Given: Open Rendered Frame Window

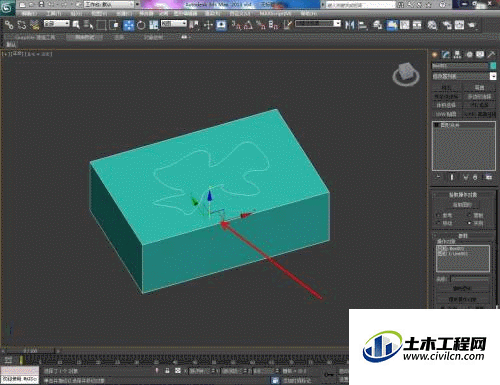Looking at the screenshot, I should pos(459,25).
